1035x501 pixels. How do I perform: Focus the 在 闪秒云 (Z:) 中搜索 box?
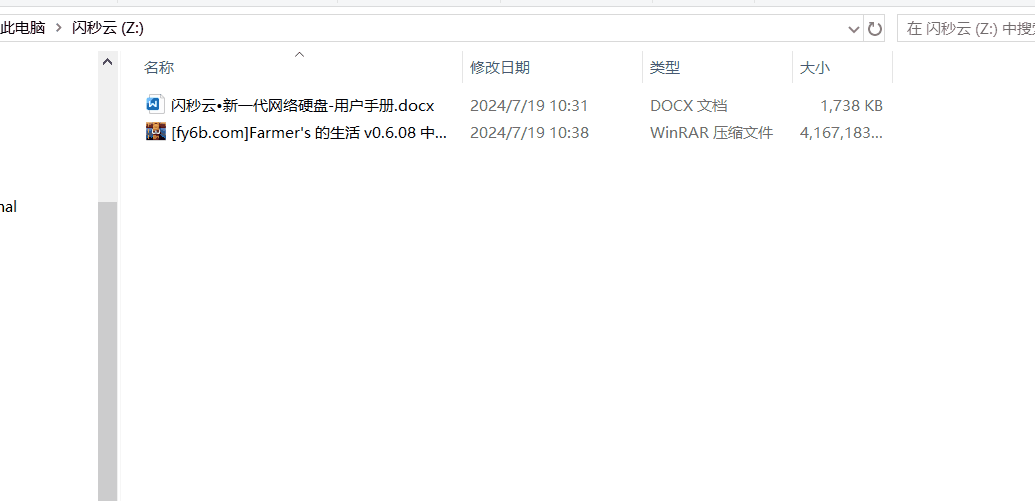pyautogui.click(x=966, y=28)
